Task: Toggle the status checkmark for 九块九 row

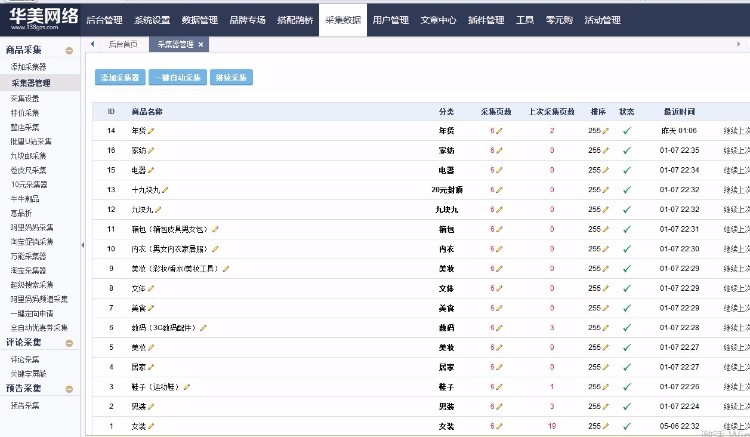Action: tap(627, 209)
